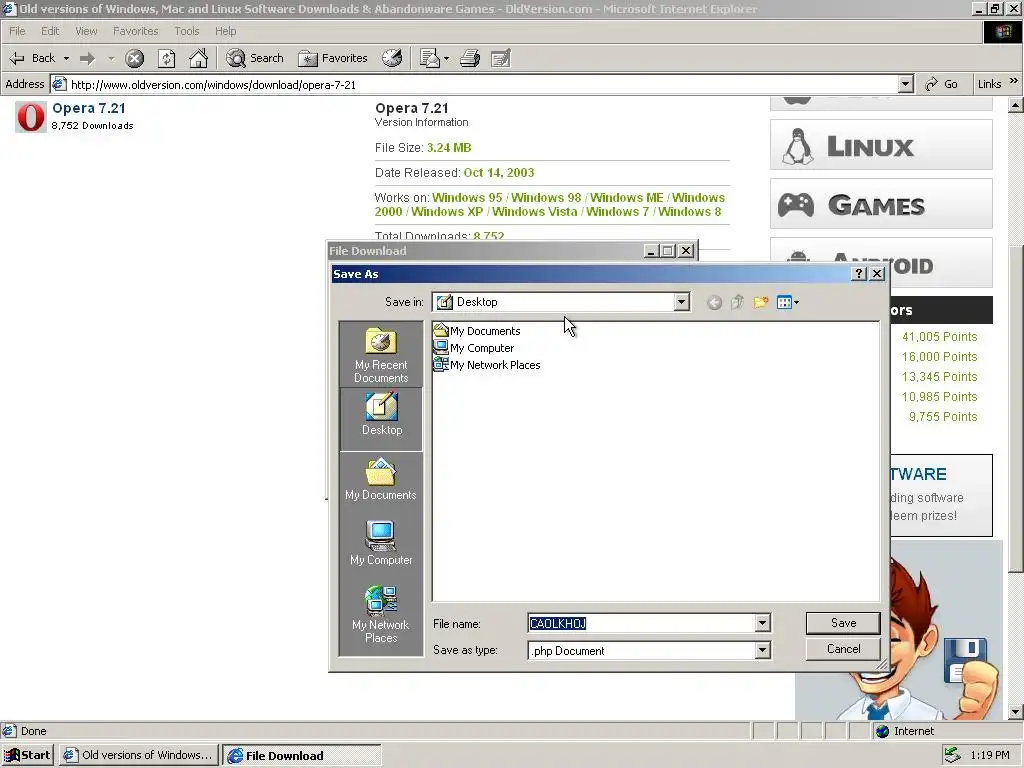Open the Search pane in IE toolbar

255,58
